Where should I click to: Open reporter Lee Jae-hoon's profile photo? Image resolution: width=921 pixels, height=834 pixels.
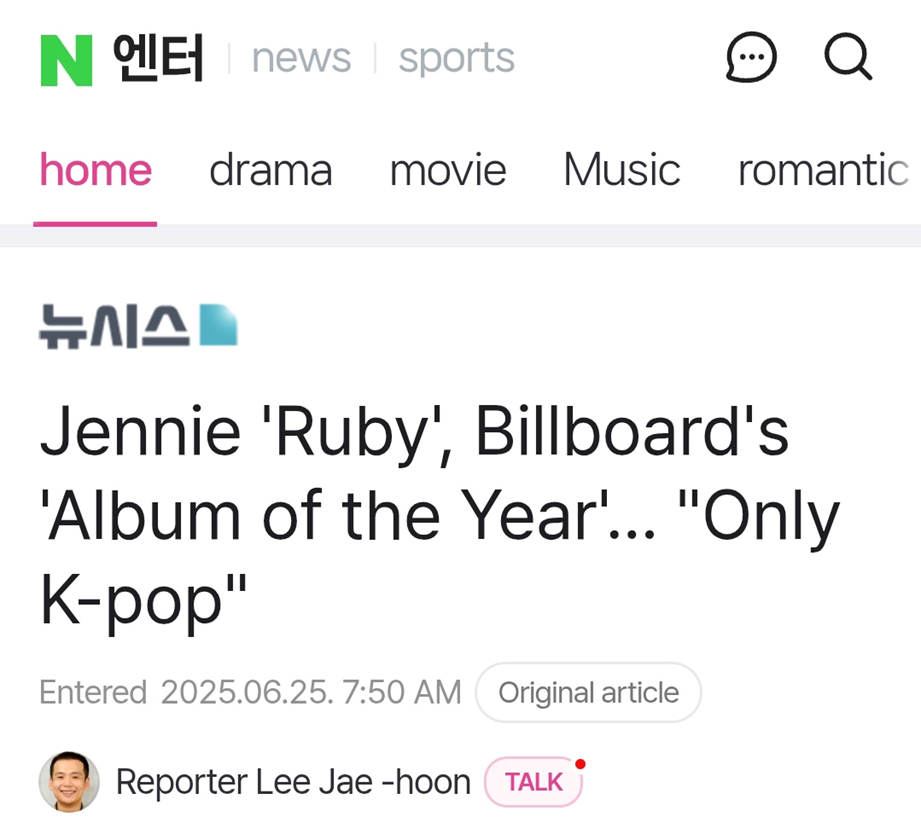pos(69,782)
